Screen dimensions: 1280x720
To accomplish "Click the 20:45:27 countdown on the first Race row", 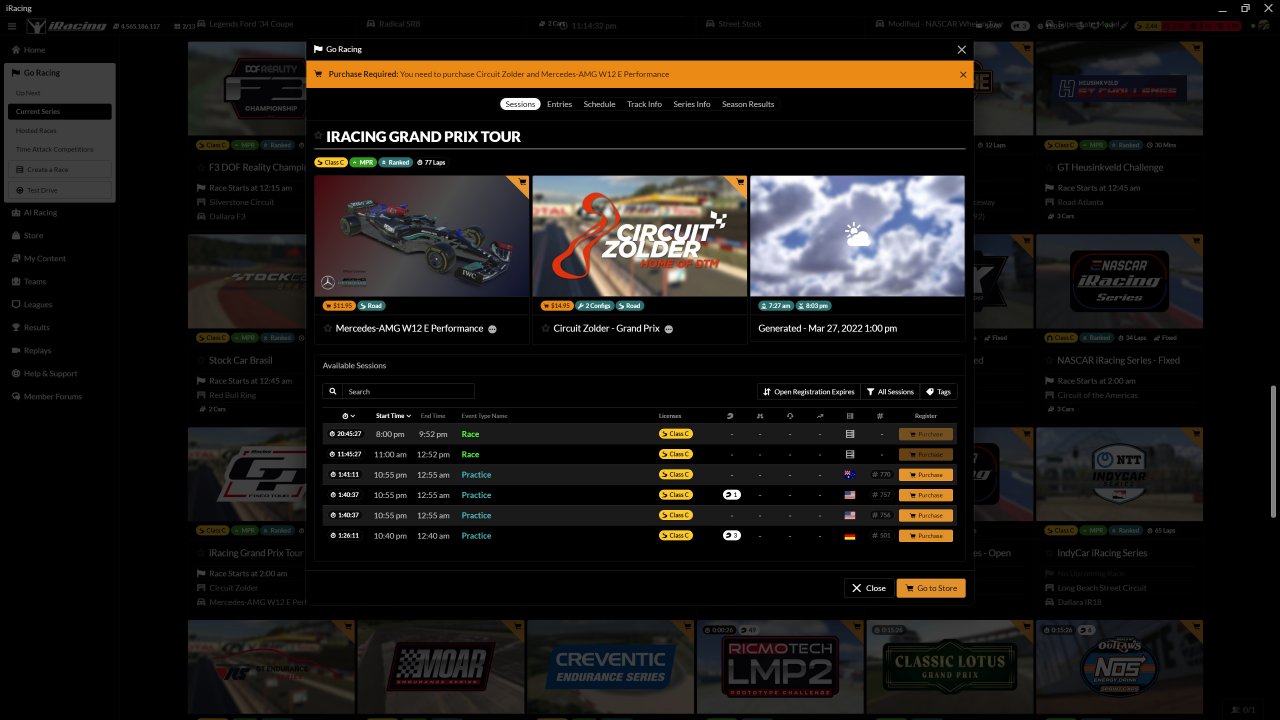I will point(346,434).
